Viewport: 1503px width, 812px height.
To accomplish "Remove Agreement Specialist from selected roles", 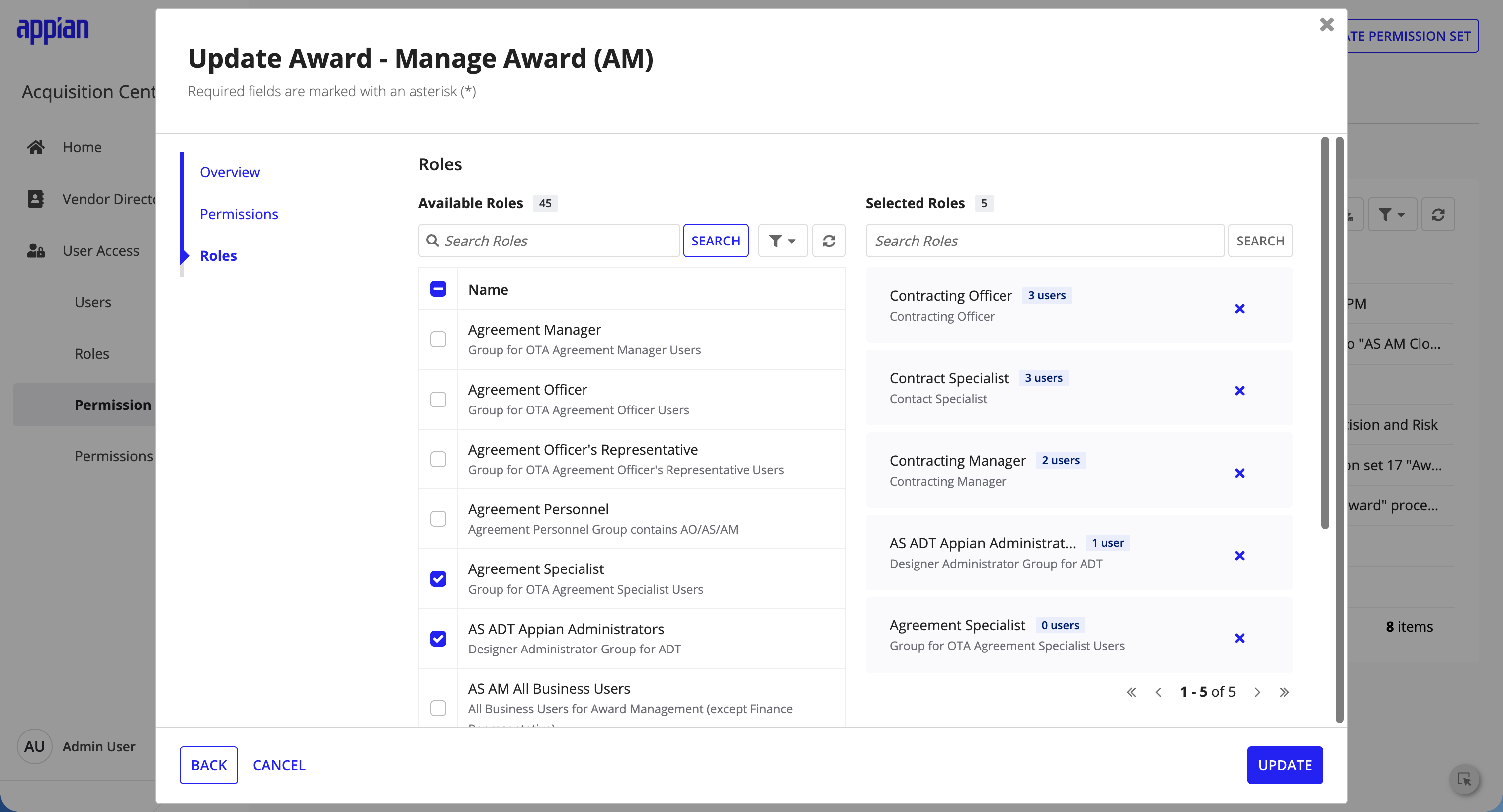I will pos(1239,638).
